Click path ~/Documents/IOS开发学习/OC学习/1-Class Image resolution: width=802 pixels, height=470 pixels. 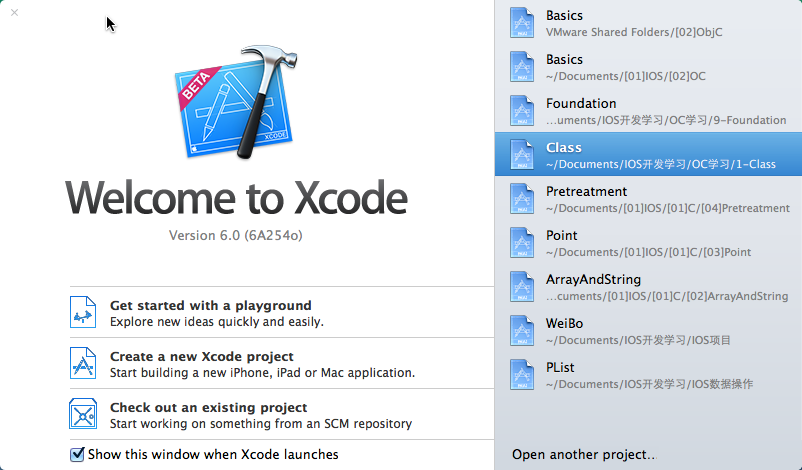click(x=660, y=164)
